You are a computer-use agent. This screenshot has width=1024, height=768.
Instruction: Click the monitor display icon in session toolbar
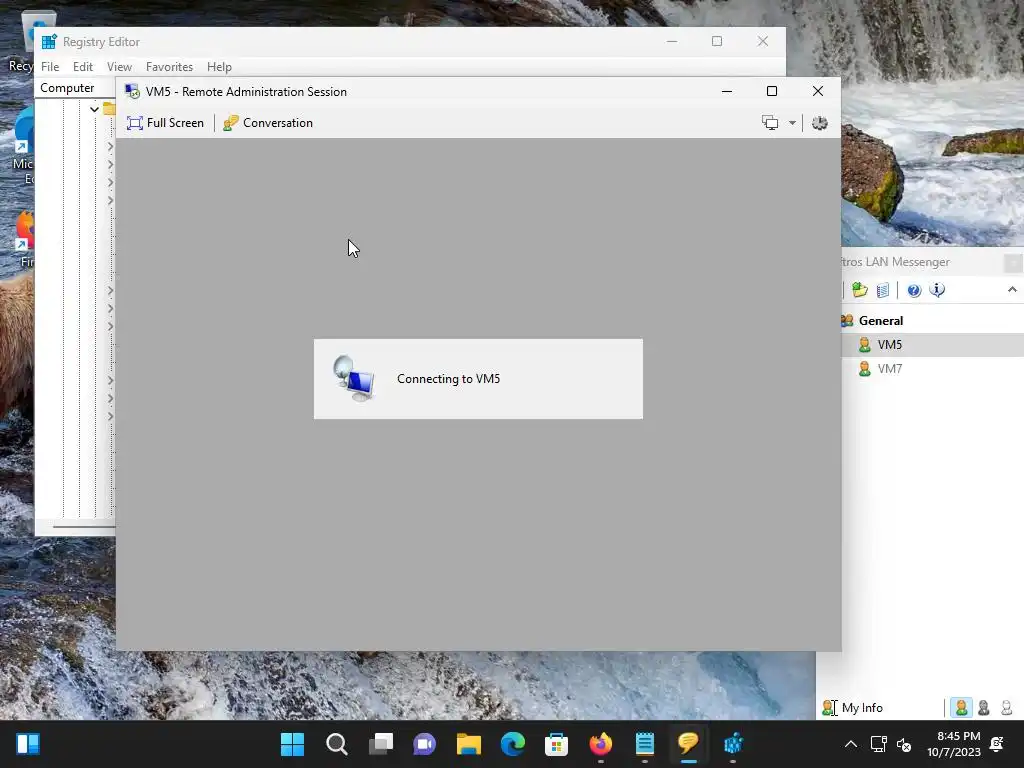pyautogui.click(x=771, y=123)
